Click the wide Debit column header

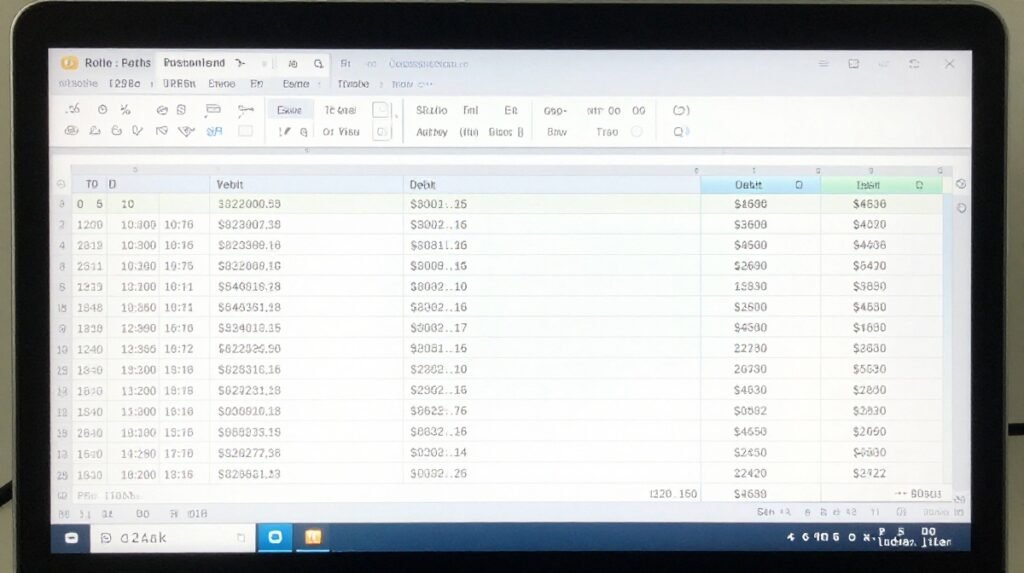click(552, 185)
